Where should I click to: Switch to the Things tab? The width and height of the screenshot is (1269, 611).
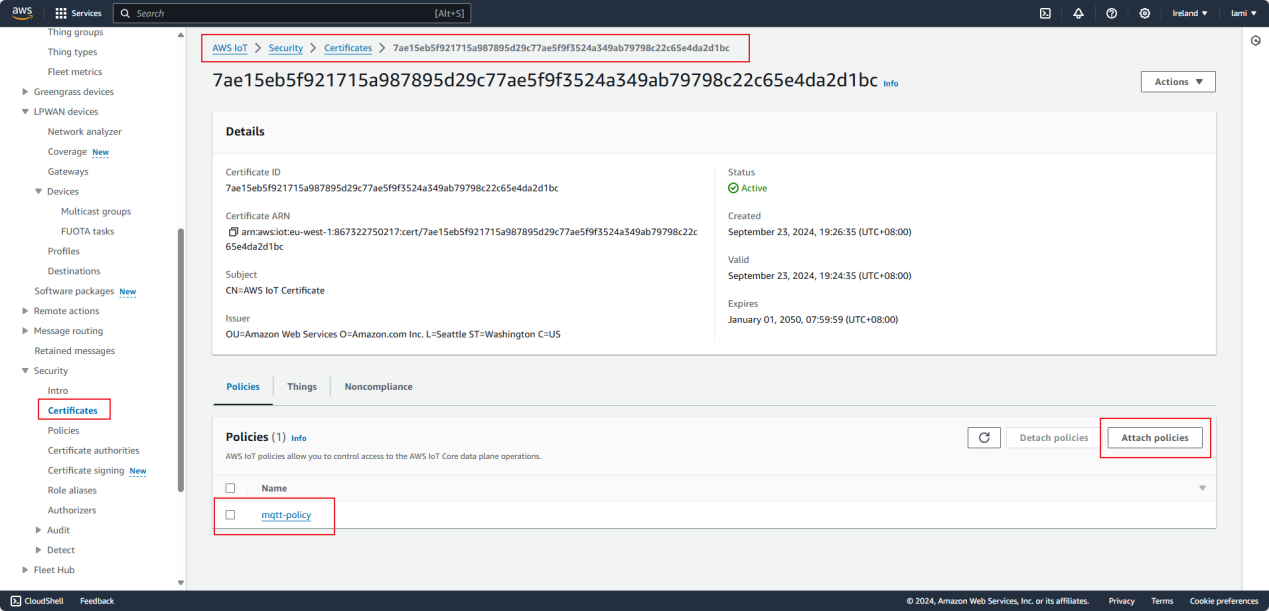tap(302, 386)
